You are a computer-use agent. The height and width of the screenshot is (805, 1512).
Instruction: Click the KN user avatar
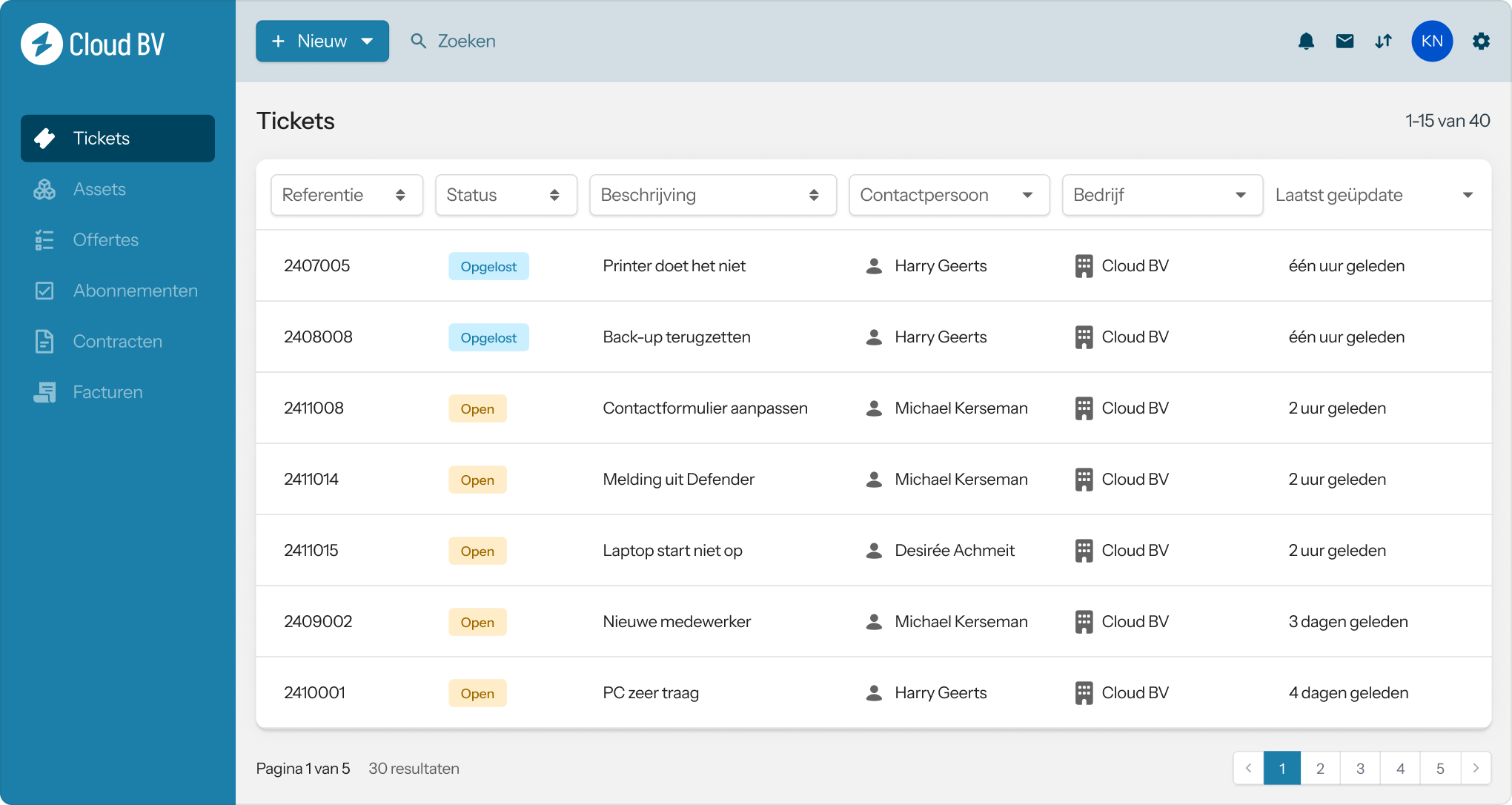1431,42
